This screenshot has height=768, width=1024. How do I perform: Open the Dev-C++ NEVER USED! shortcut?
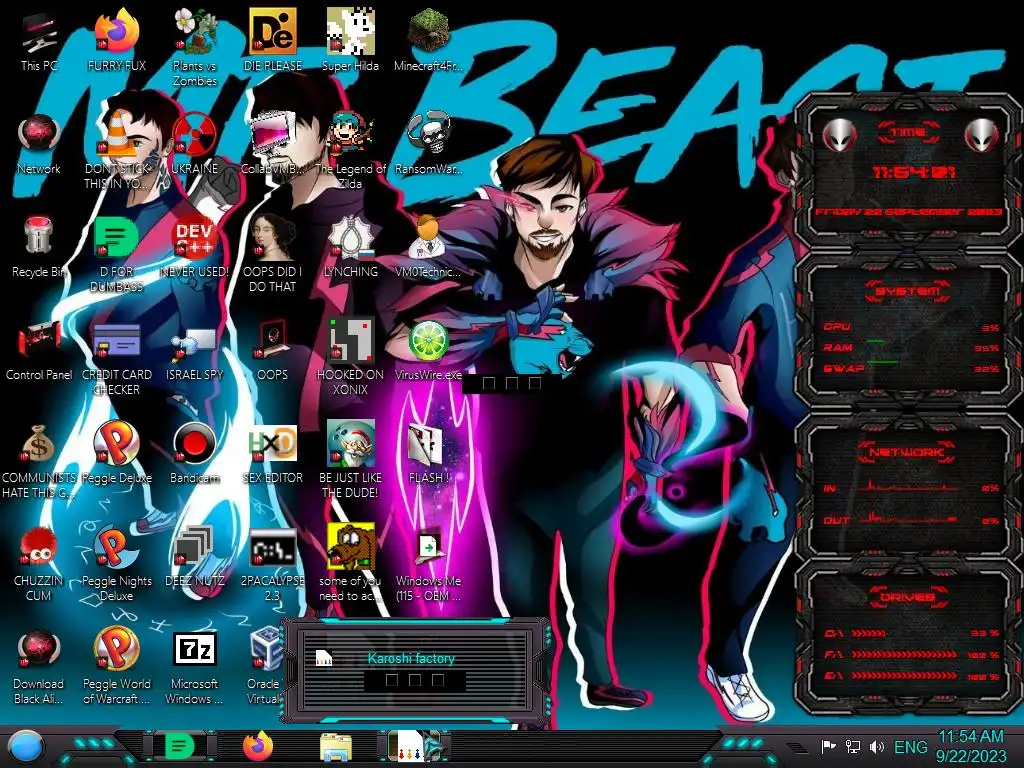click(x=195, y=247)
